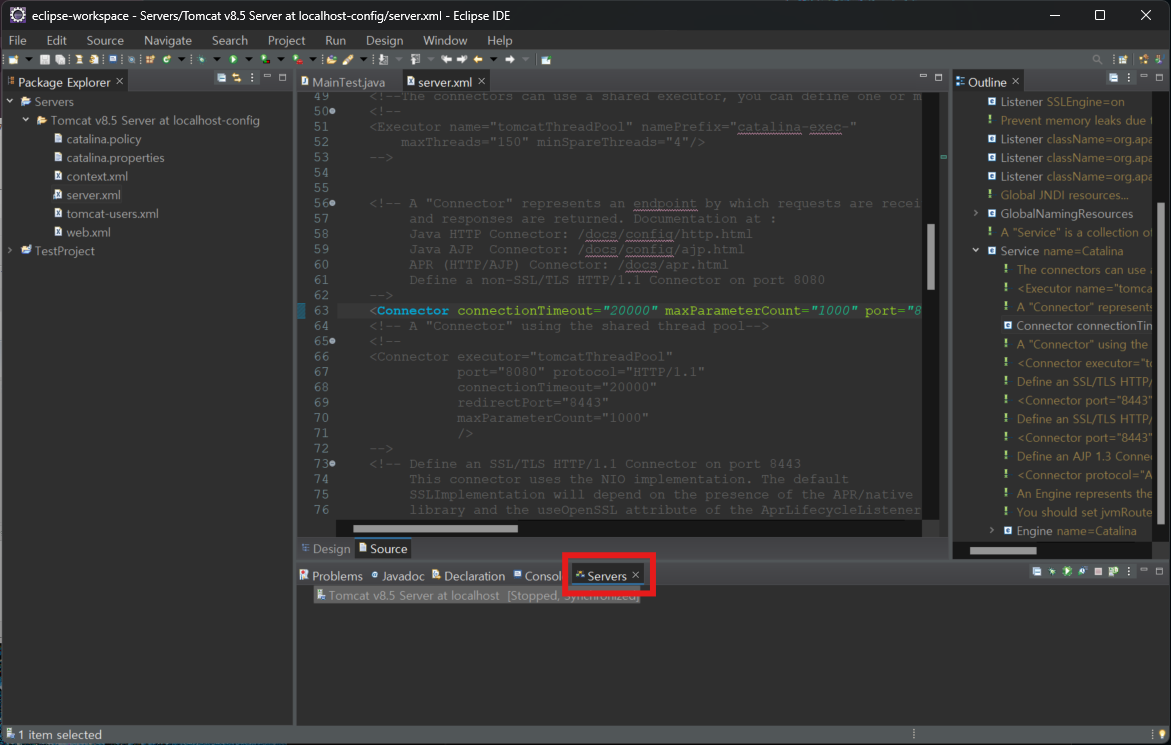1171x745 pixels.
Task: Collapse all in Package Explorer
Action: [x=221, y=78]
